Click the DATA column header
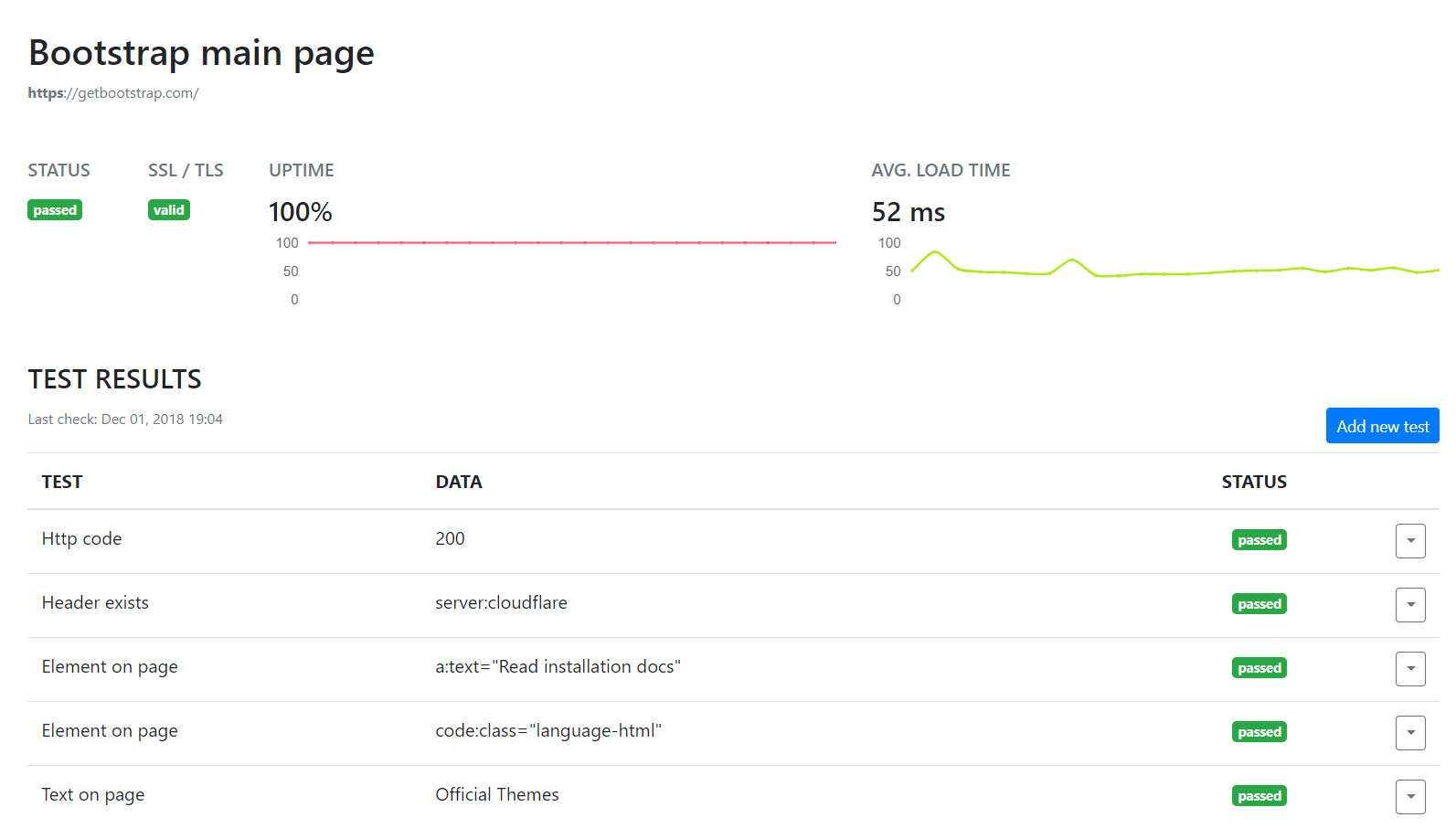1456x839 pixels. [458, 482]
